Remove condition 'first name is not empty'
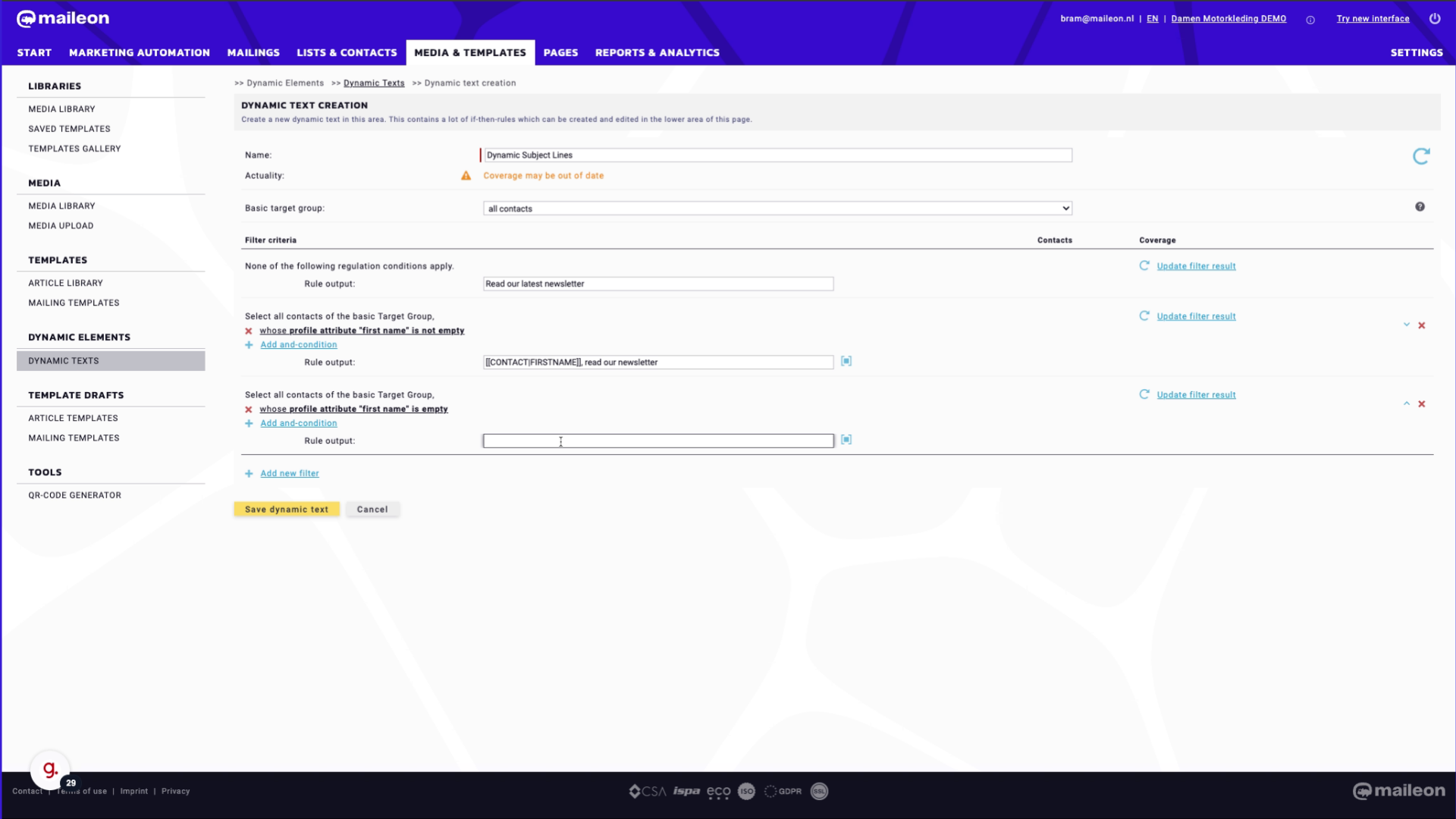Viewport: 1456px width, 819px height. (249, 331)
